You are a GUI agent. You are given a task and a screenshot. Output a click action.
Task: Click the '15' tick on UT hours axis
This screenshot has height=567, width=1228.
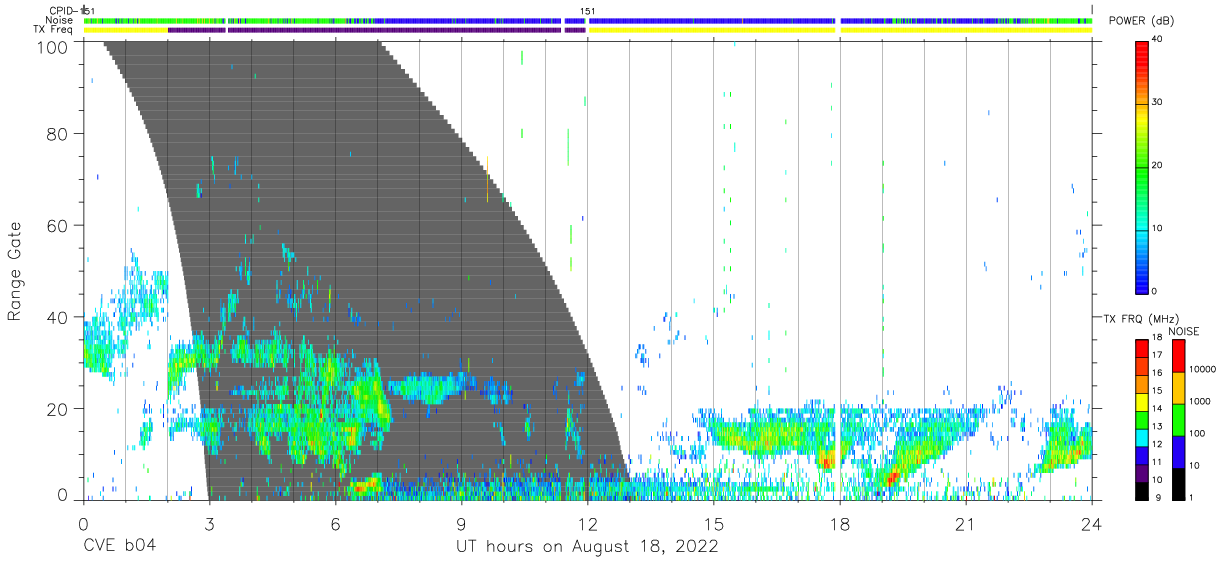pos(714,524)
